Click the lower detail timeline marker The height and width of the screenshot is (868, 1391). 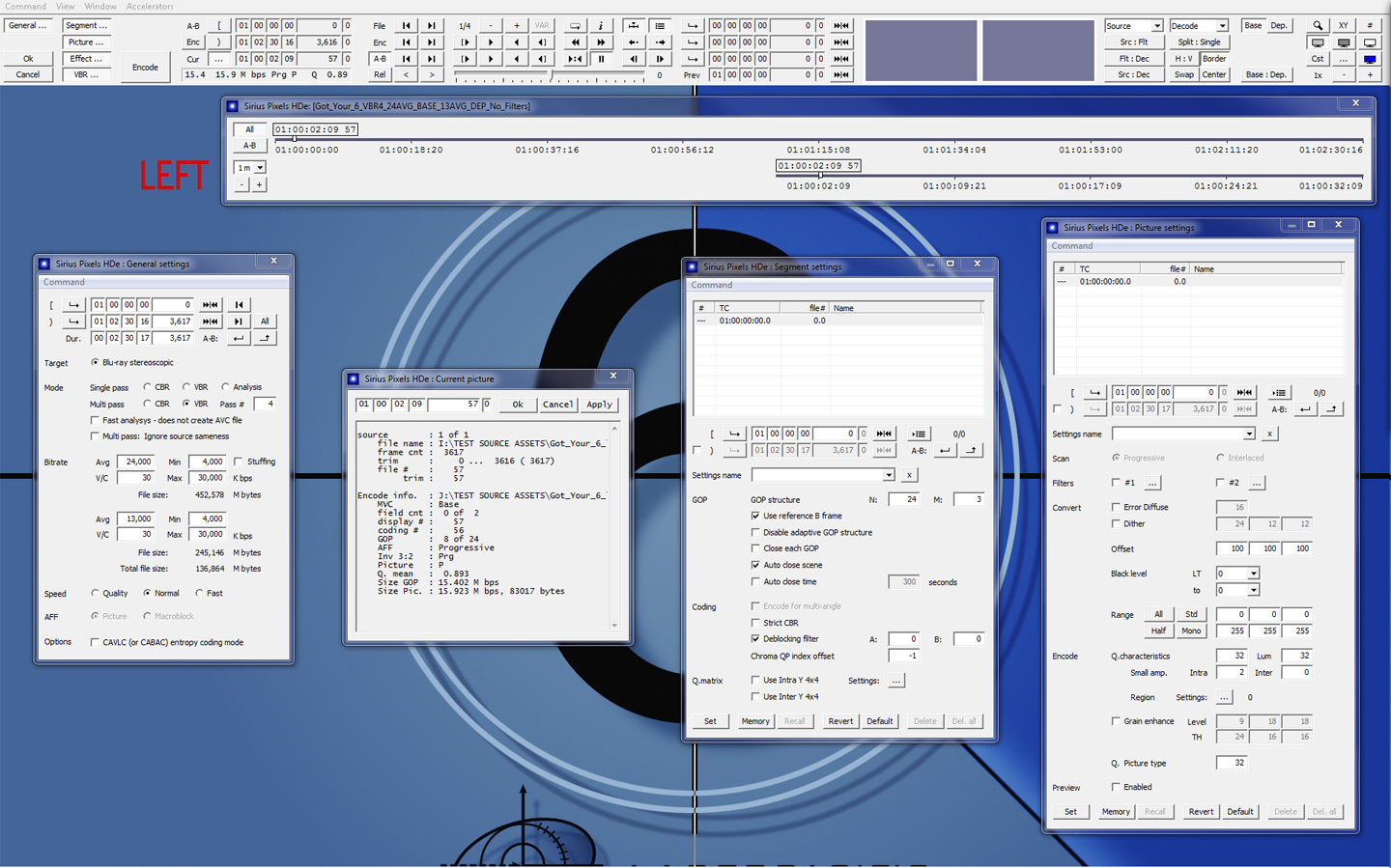[x=820, y=176]
